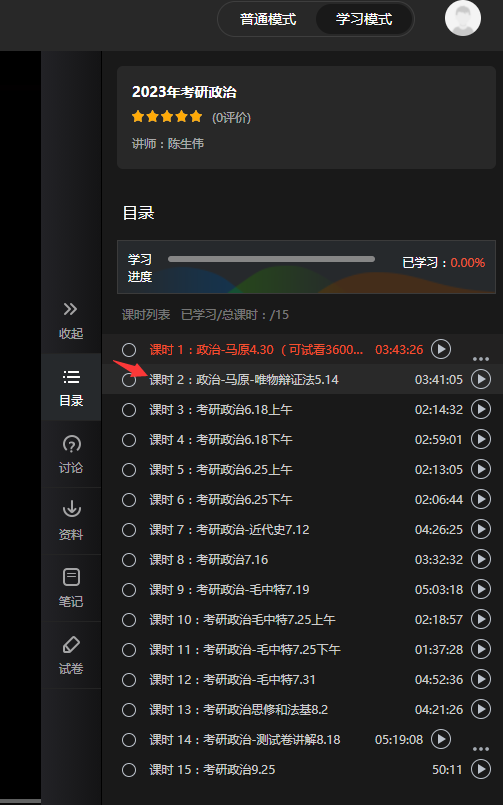The image size is (503, 805).
Task: Select the circle for 课时 11
Action: tap(129, 650)
